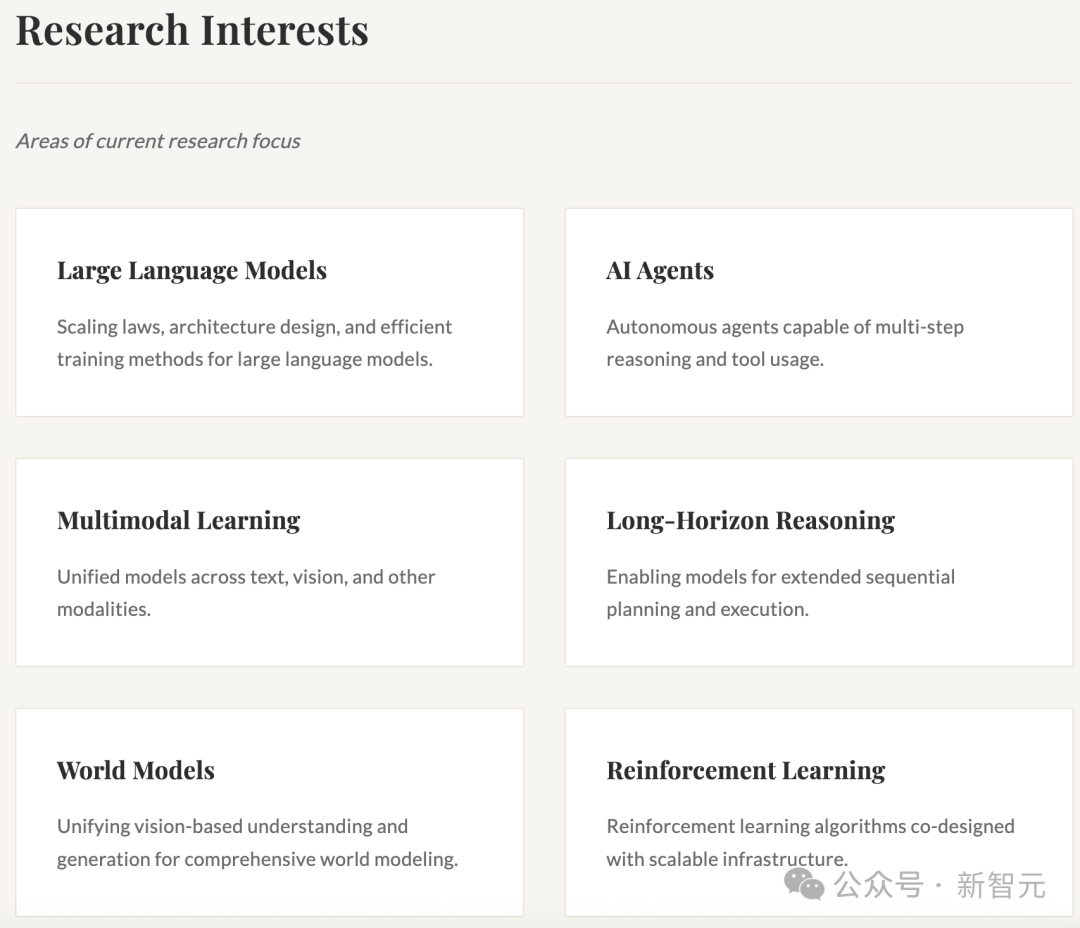The height and width of the screenshot is (928, 1080).
Task: Click the scaling laws description under Large Language Models
Action: (x=254, y=343)
